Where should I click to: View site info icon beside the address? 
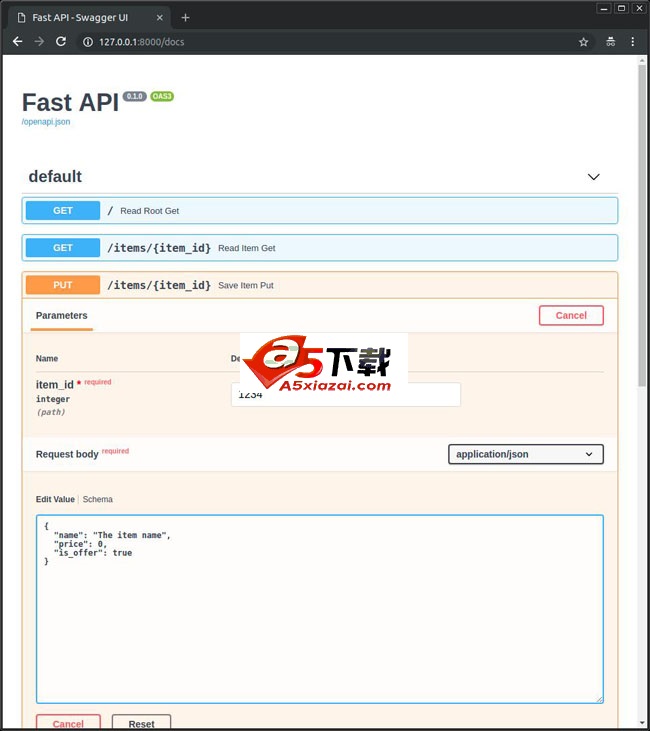click(x=88, y=42)
